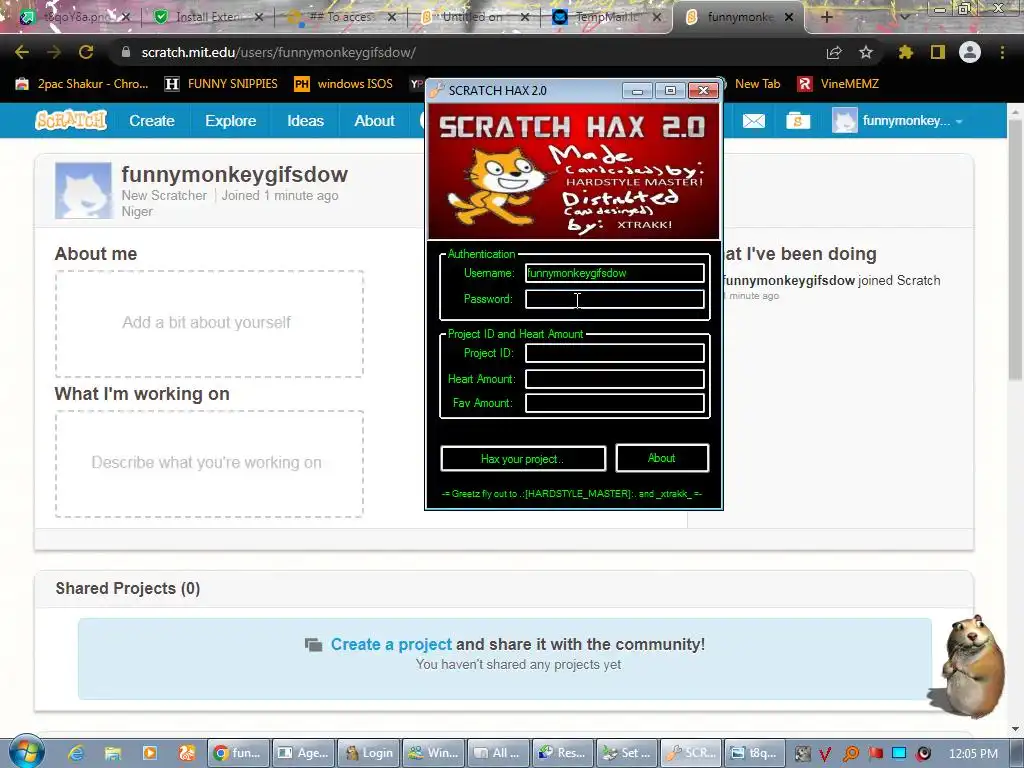Open the Create menu item in Scratch

(x=152, y=121)
